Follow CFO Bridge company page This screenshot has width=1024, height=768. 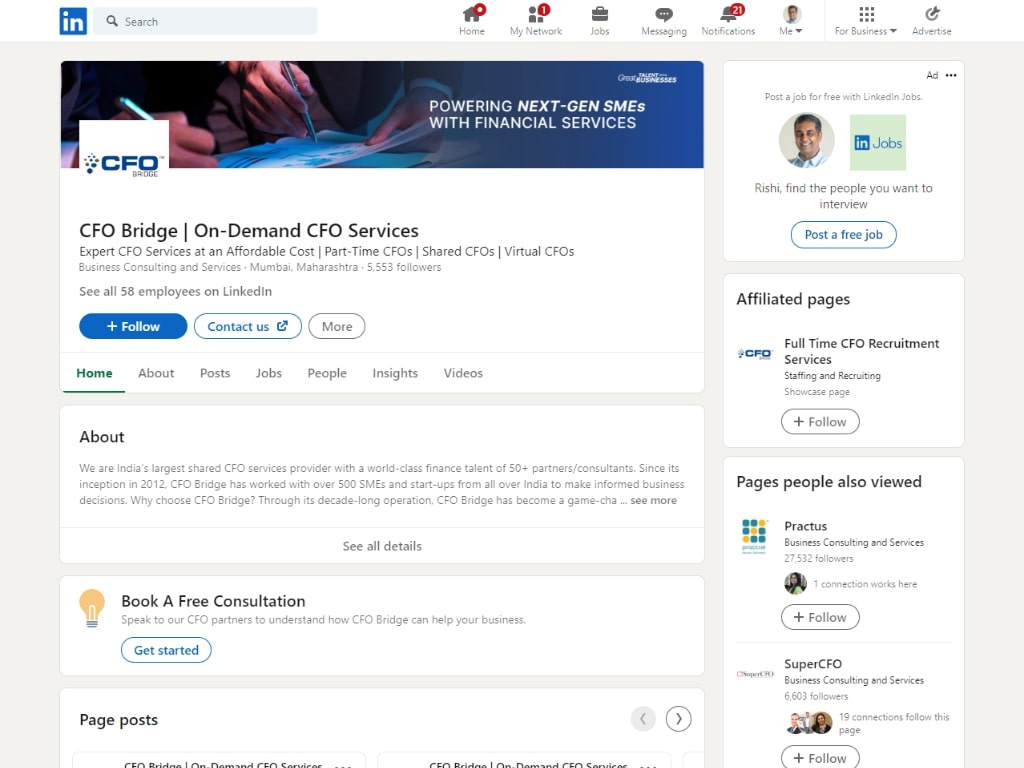coord(133,326)
